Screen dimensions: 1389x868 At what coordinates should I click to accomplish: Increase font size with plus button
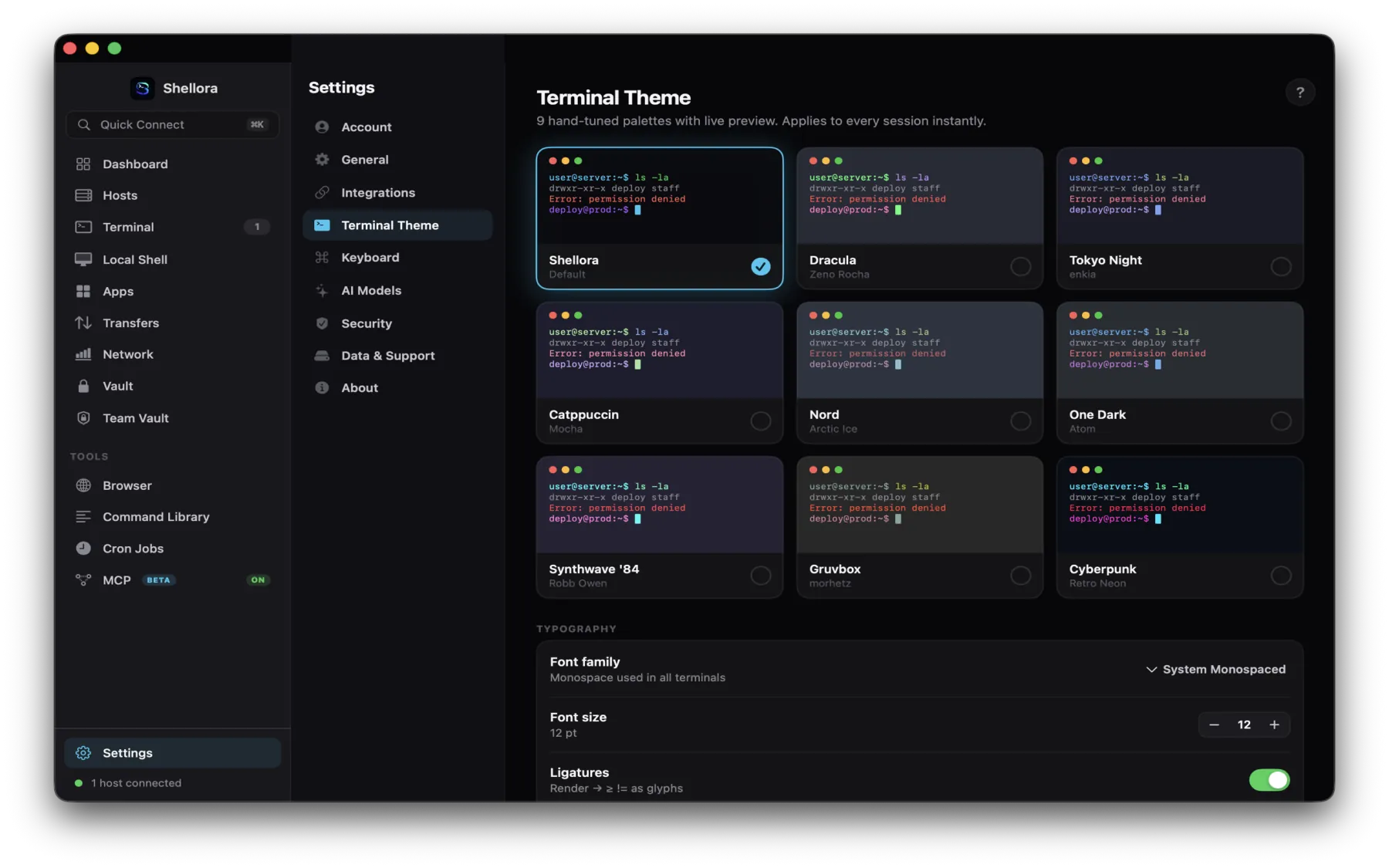pos(1274,724)
